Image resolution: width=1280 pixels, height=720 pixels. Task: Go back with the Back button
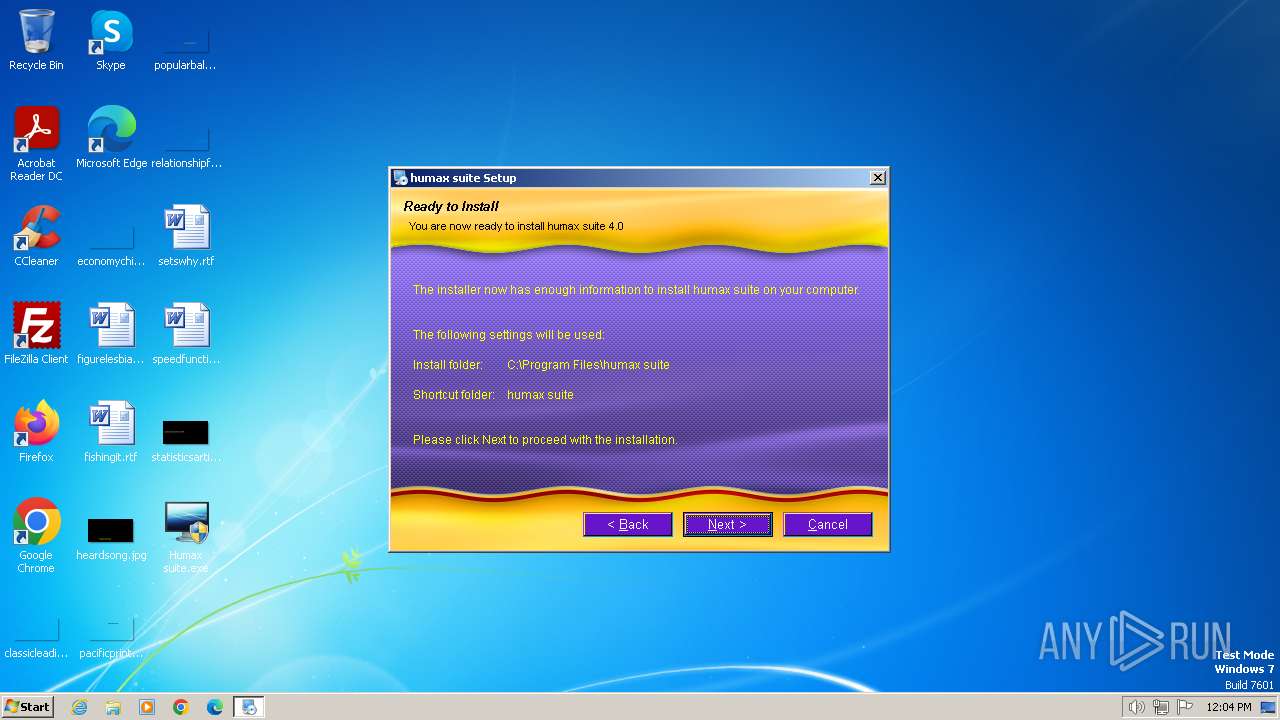point(628,524)
